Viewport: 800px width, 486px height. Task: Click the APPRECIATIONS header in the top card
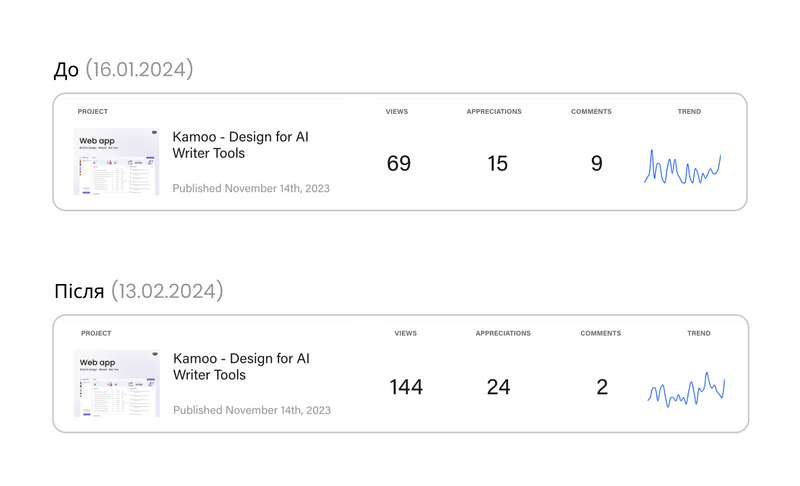(x=494, y=111)
